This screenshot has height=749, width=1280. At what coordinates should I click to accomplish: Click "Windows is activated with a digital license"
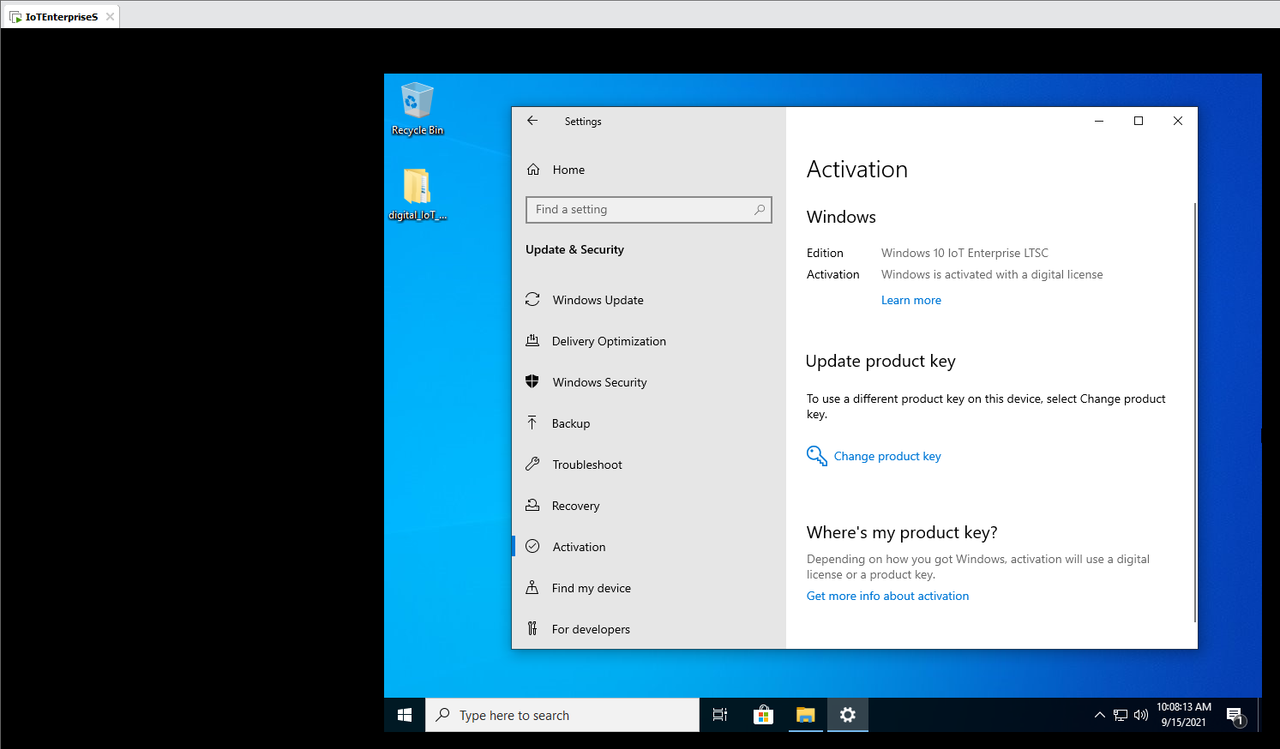pyautogui.click(x=992, y=274)
